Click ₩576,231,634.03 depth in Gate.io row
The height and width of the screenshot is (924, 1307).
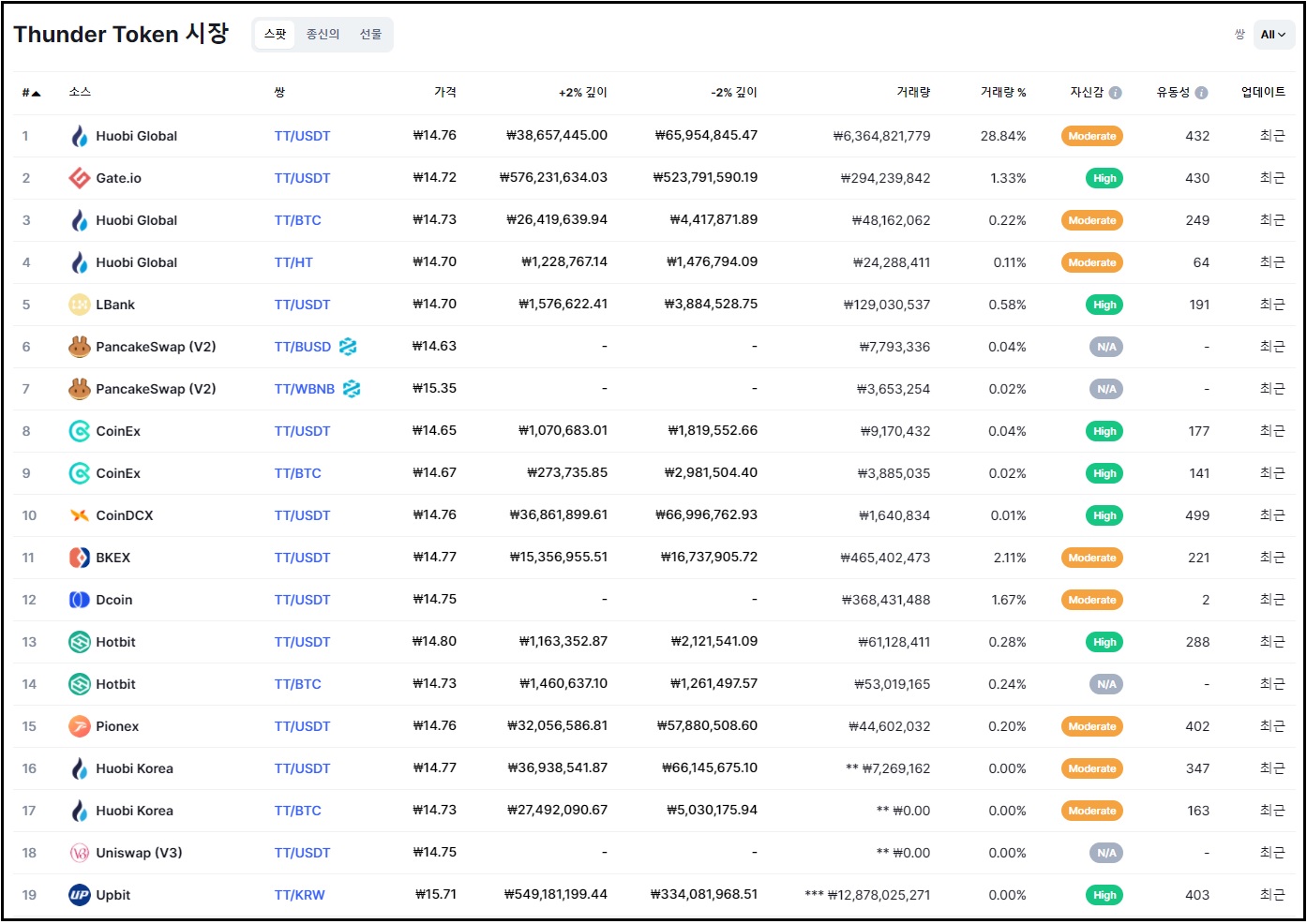pos(553,177)
